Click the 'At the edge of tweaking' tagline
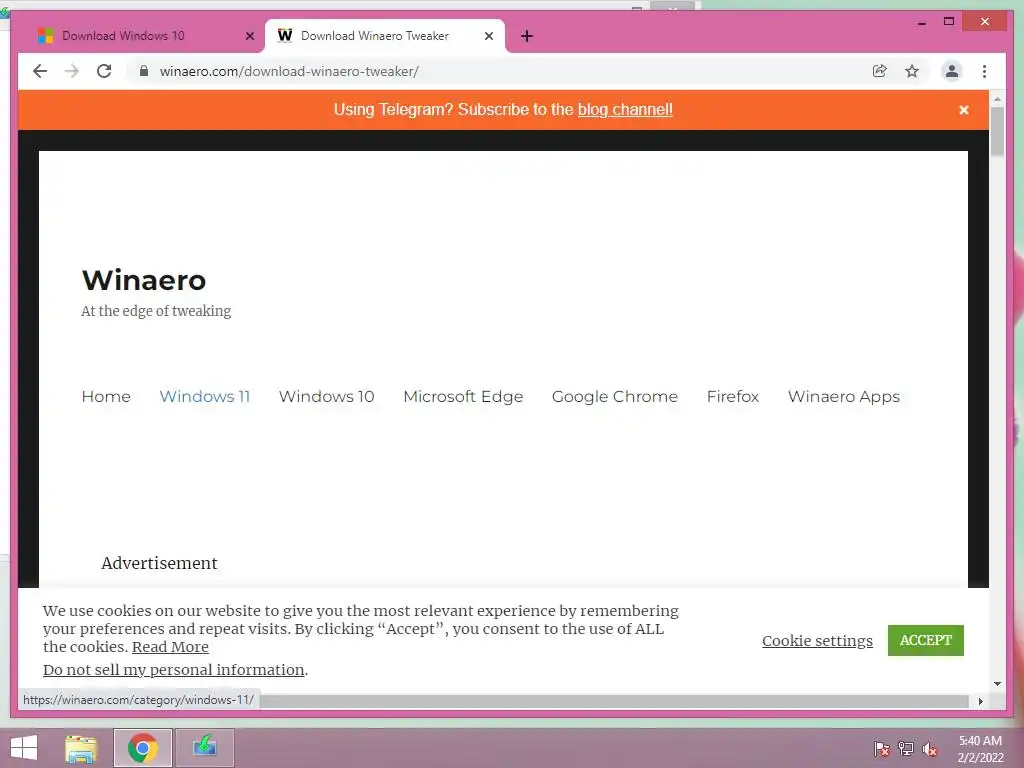Screen dimensions: 1024x768 point(156,311)
